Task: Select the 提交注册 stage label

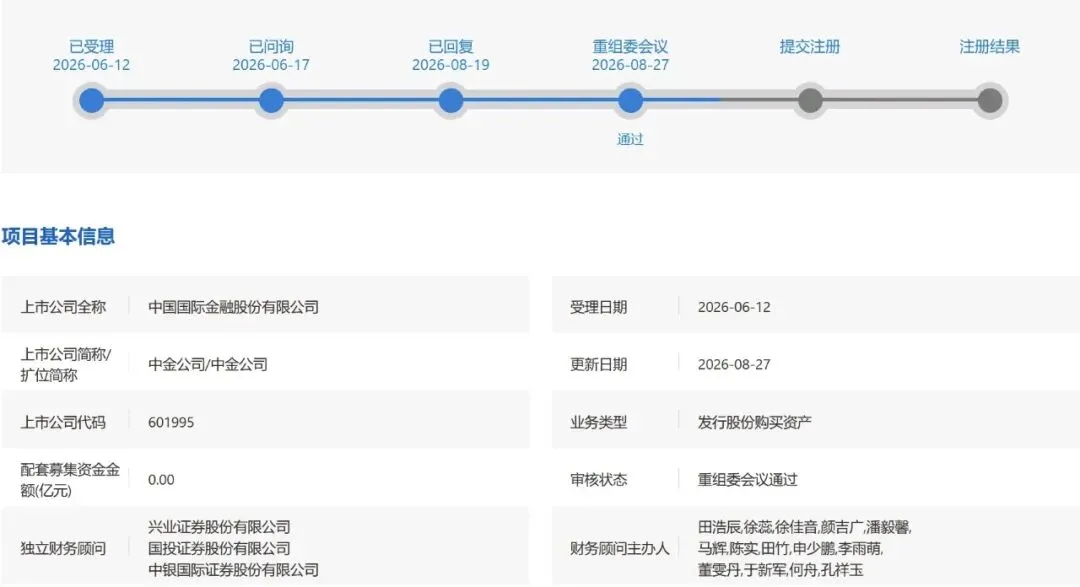Action: 810,46
